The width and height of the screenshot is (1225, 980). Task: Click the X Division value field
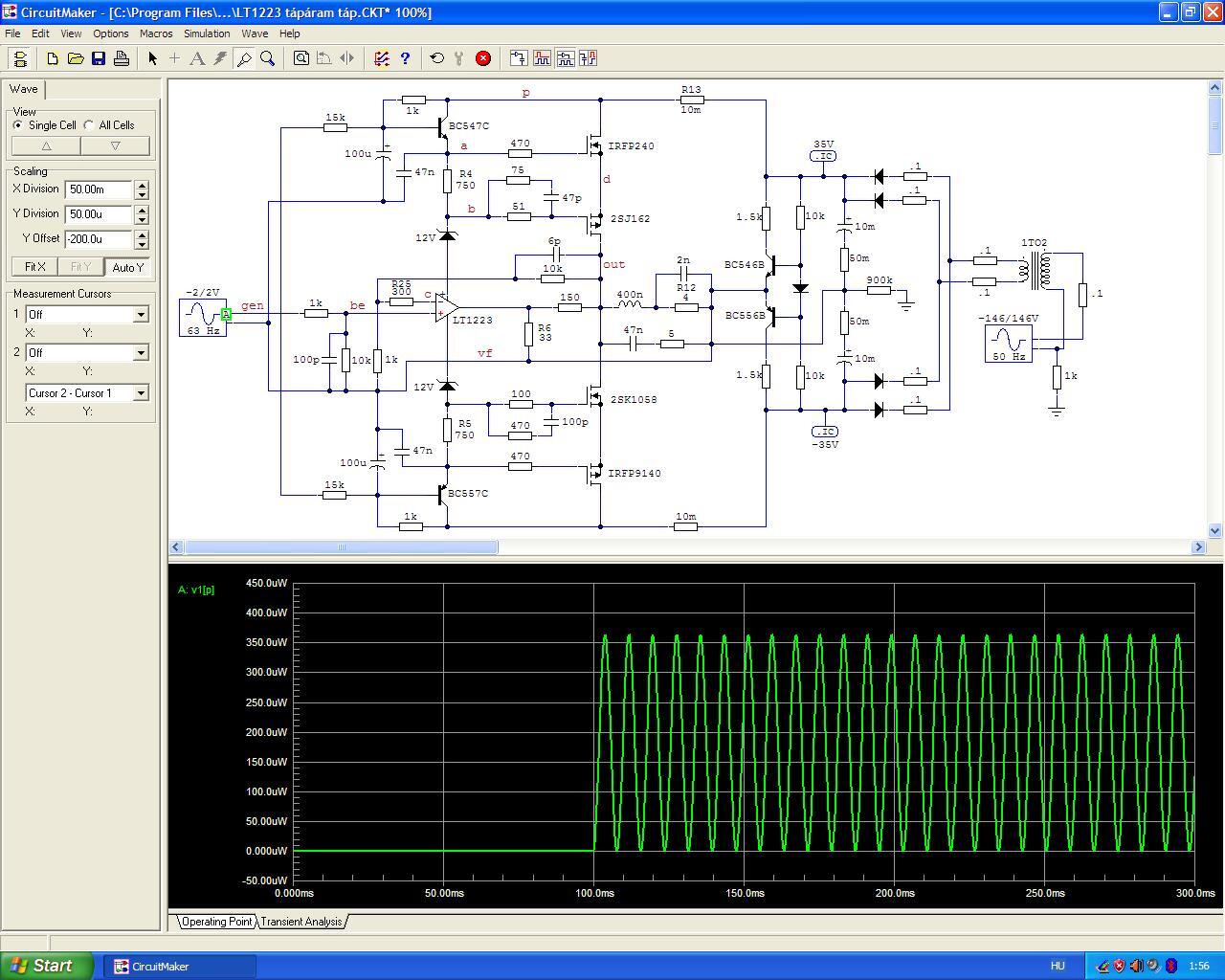pyautogui.click(x=99, y=189)
